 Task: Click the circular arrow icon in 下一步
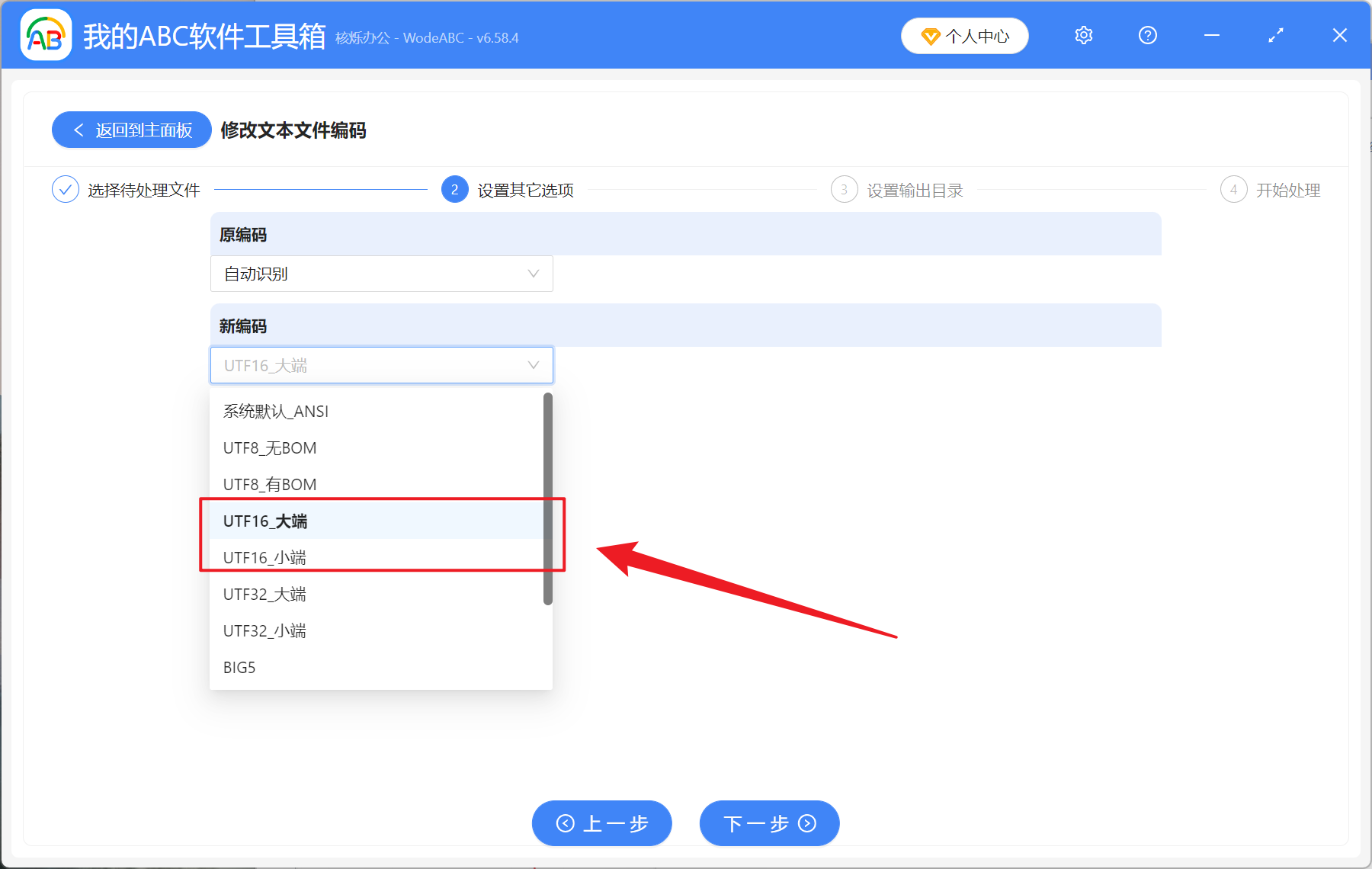pos(806,823)
